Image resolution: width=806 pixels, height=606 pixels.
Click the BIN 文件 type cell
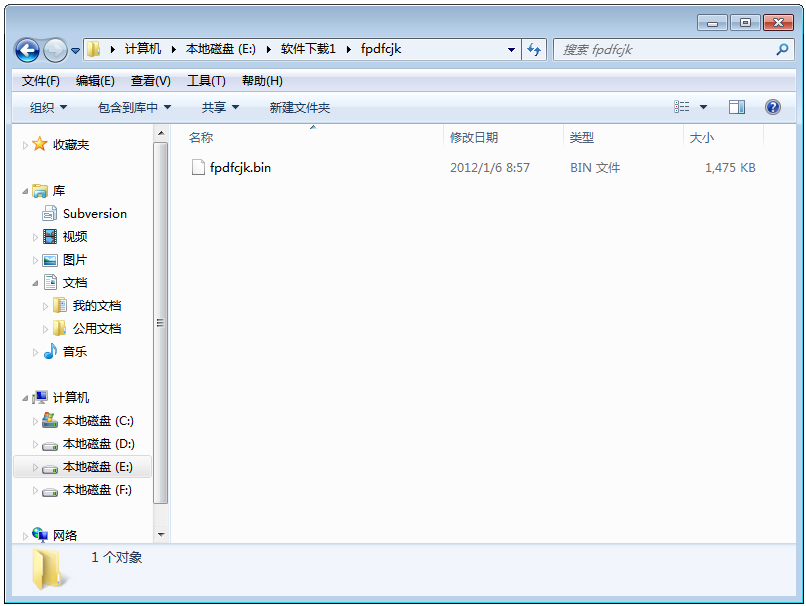click(x=595, y=168)
